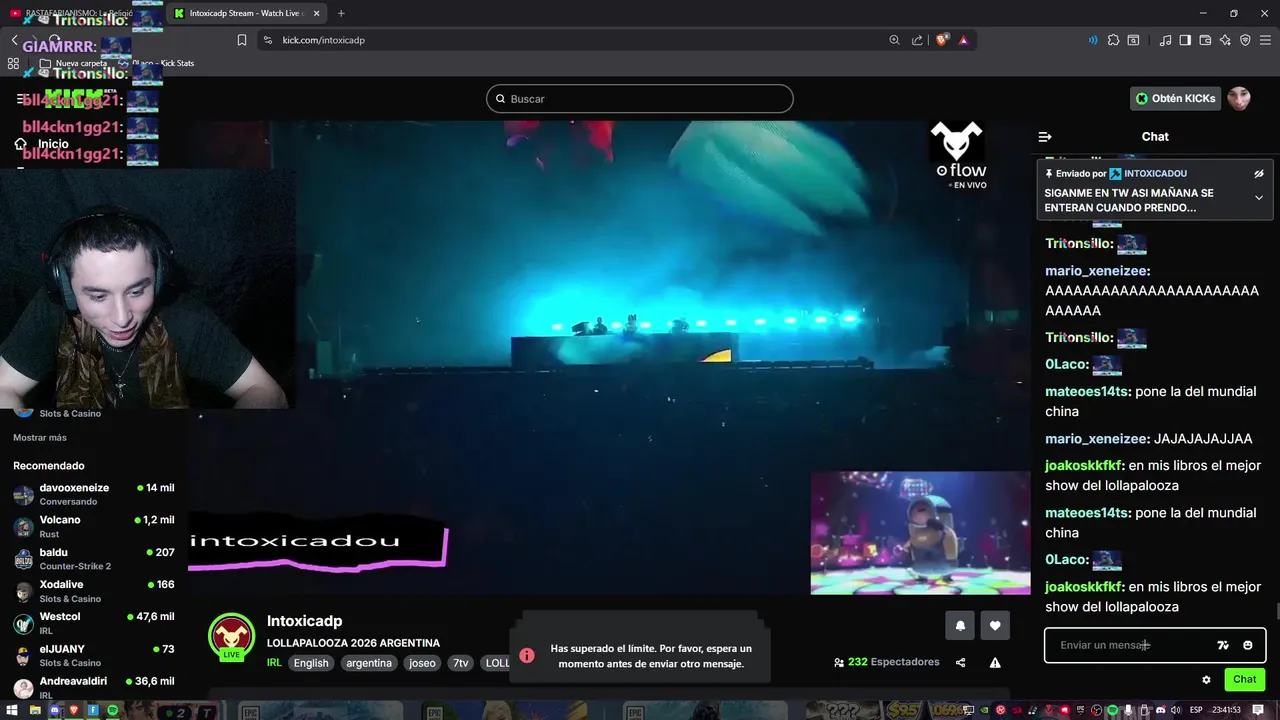Click the share page icon in address bar
Image resolution: width=1280 pixels, height=720 pixels.
pyautogui.click(x=917, y=40)
